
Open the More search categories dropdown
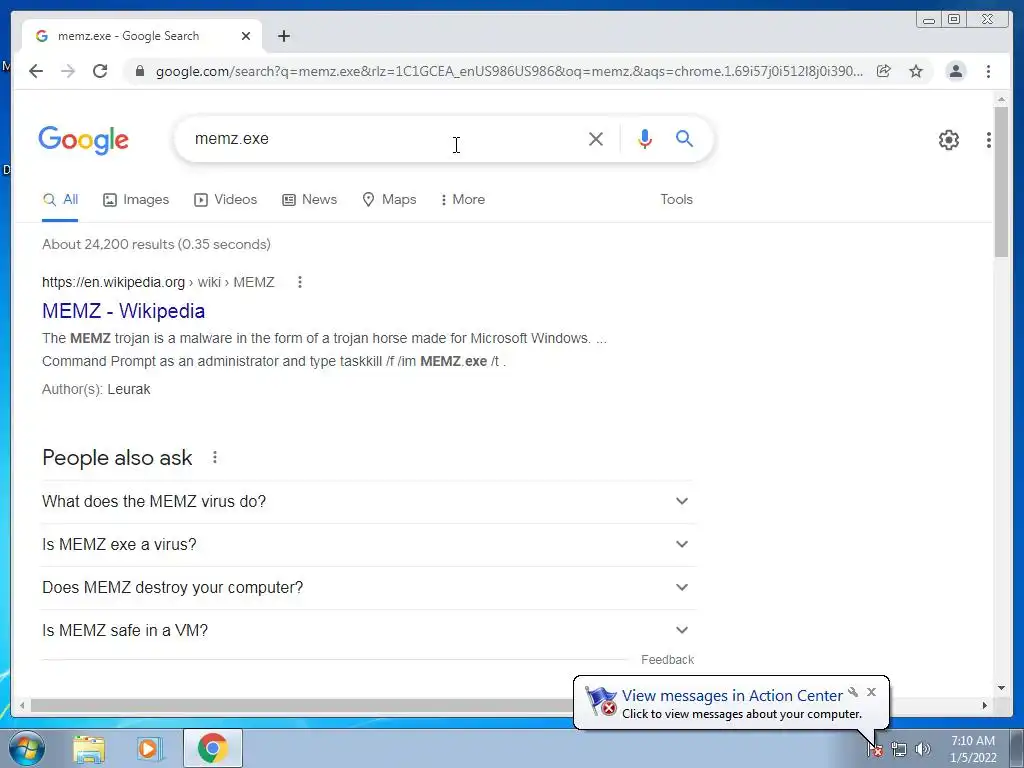tap(462, 200)
